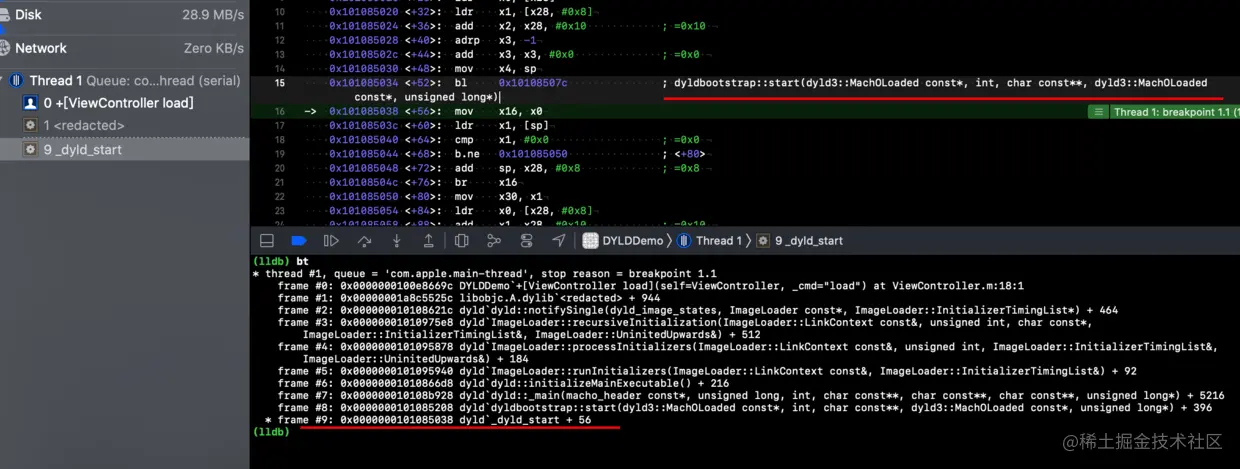This screenshot has height=469, width=1240.
Task: Click frame #2 dyld::notifySingle line
Action: pos(697,310)
